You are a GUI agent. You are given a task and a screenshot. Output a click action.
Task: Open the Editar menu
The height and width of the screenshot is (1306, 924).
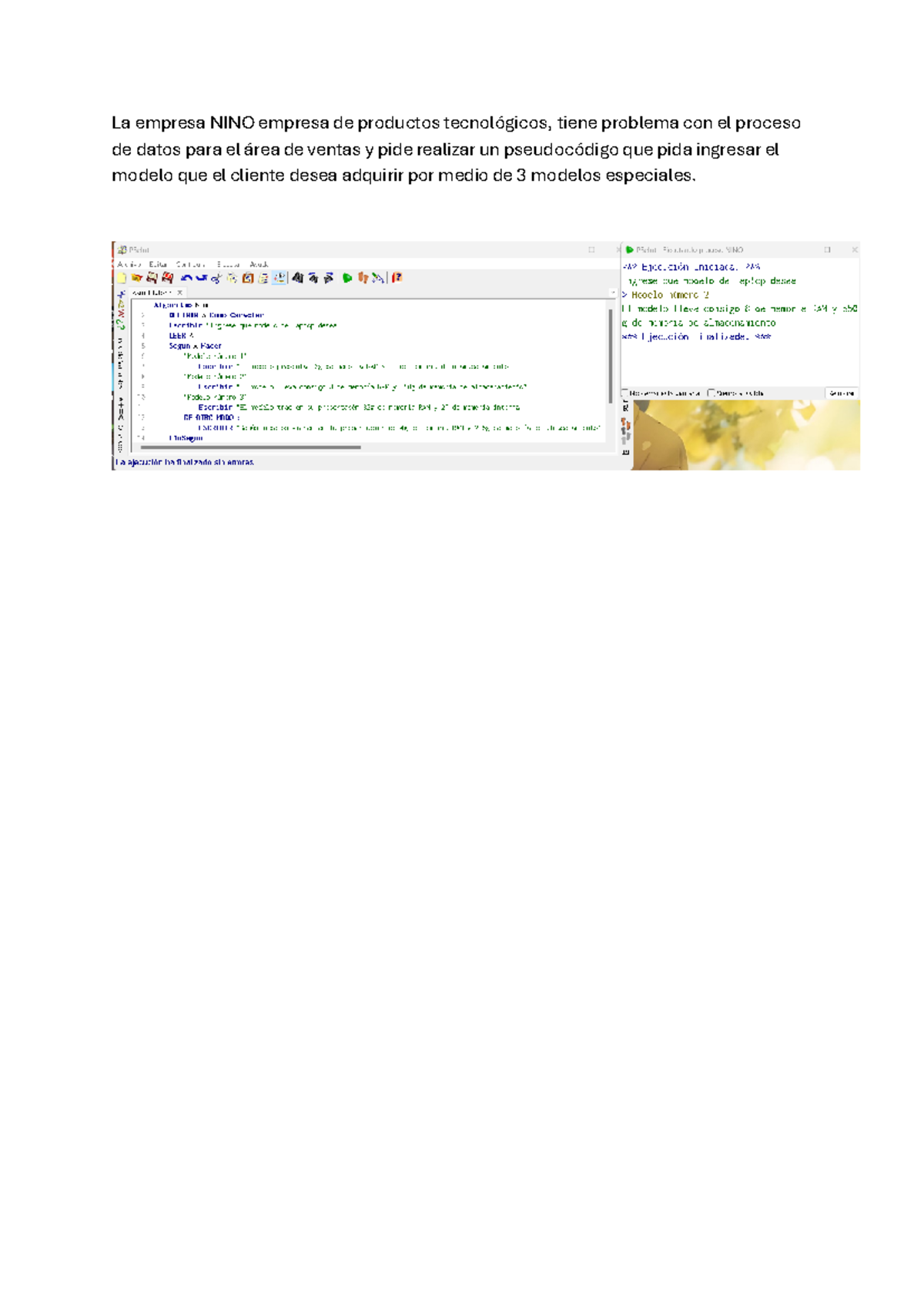(x=158, y=264)
